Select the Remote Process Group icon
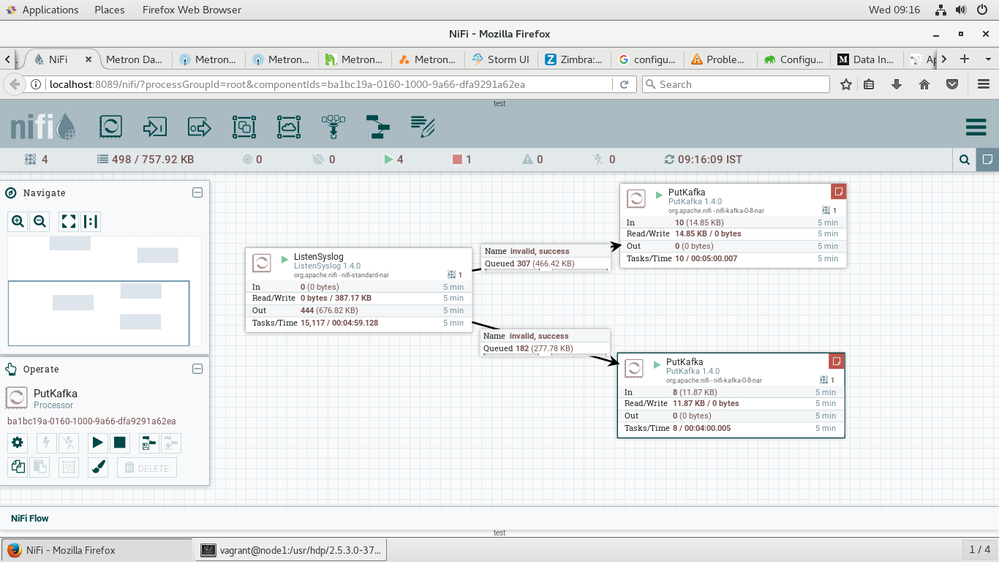Viewport: 999px width, 562px height. [288, 127]
